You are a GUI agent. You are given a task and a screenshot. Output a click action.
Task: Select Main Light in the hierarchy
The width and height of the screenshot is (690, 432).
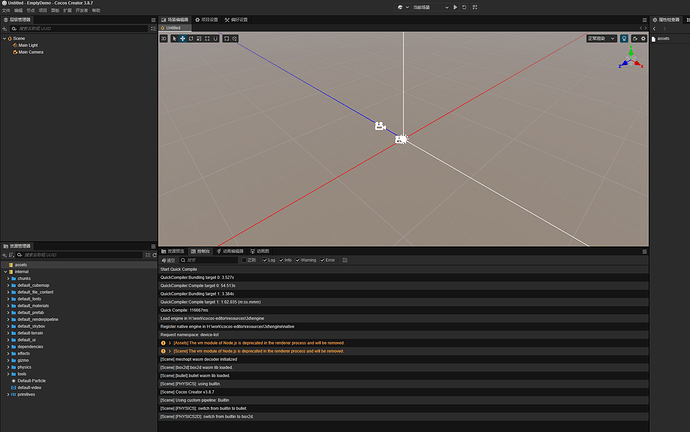point(28,45)
